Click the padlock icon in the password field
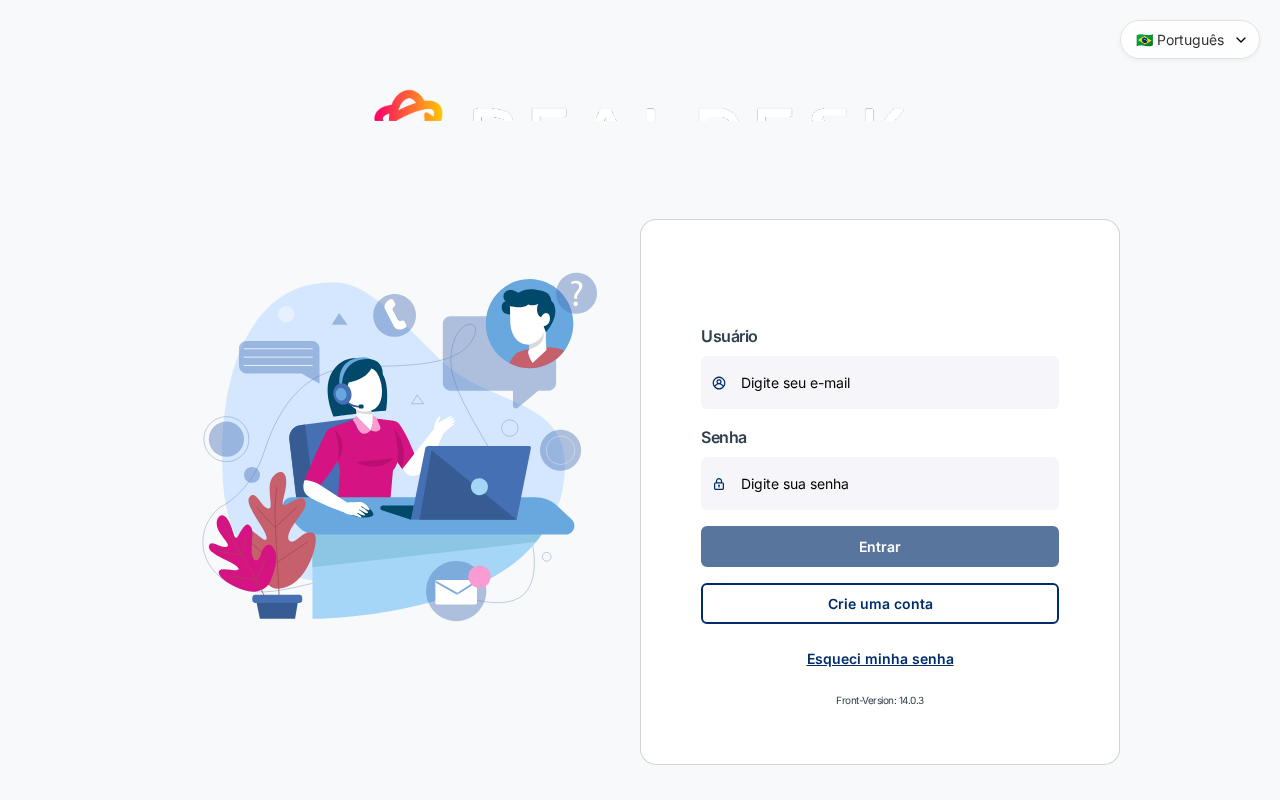 pos(719,484)
